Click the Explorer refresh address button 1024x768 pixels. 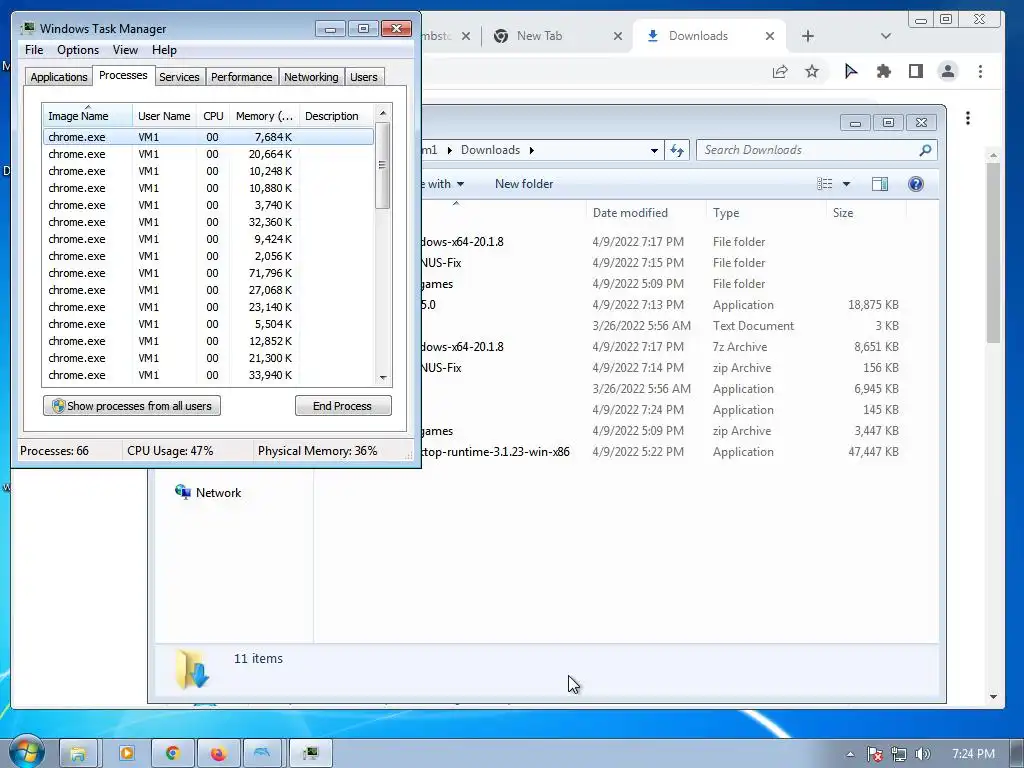[x=677, y=150]
